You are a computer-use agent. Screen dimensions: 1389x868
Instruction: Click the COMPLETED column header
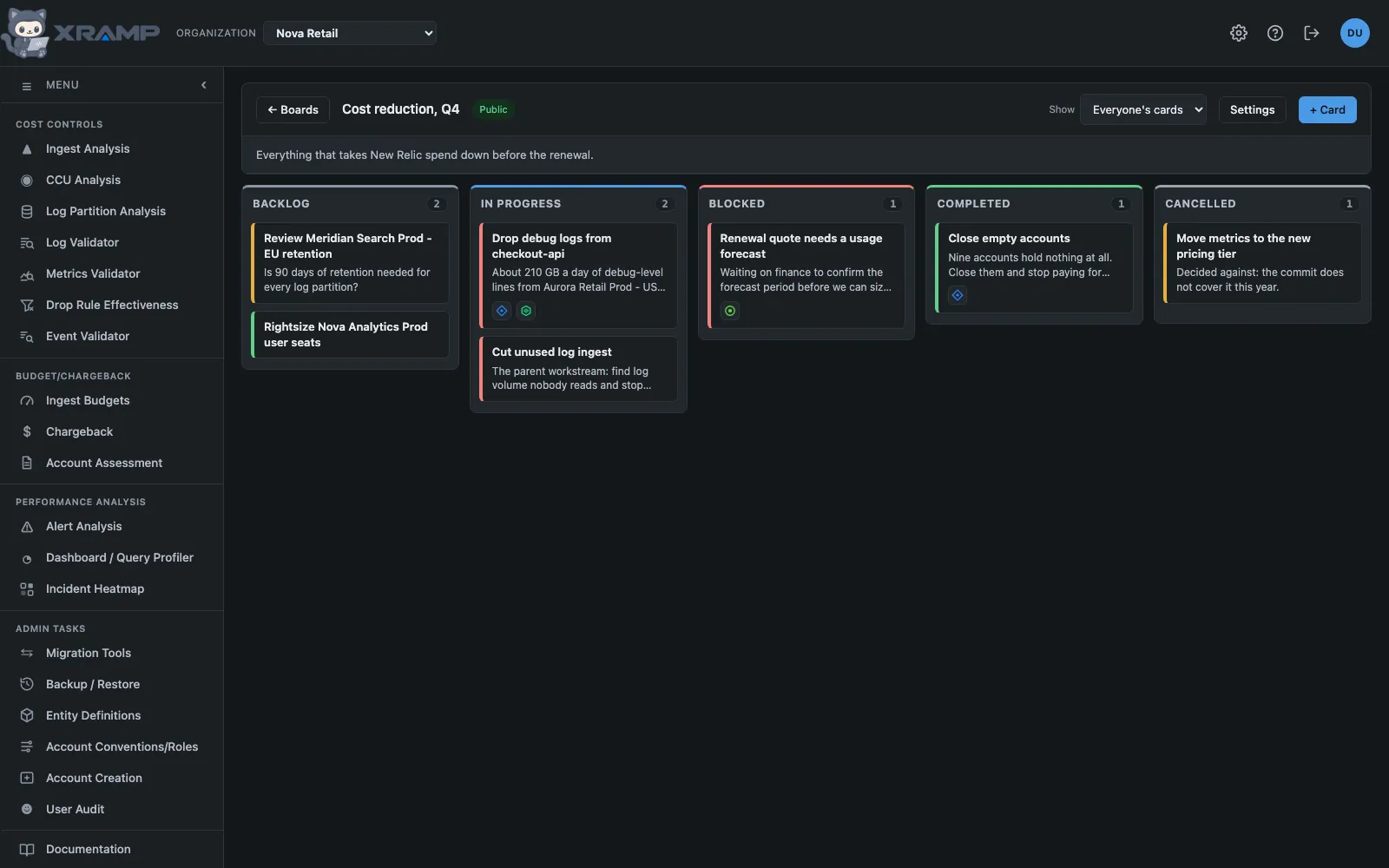973,204
